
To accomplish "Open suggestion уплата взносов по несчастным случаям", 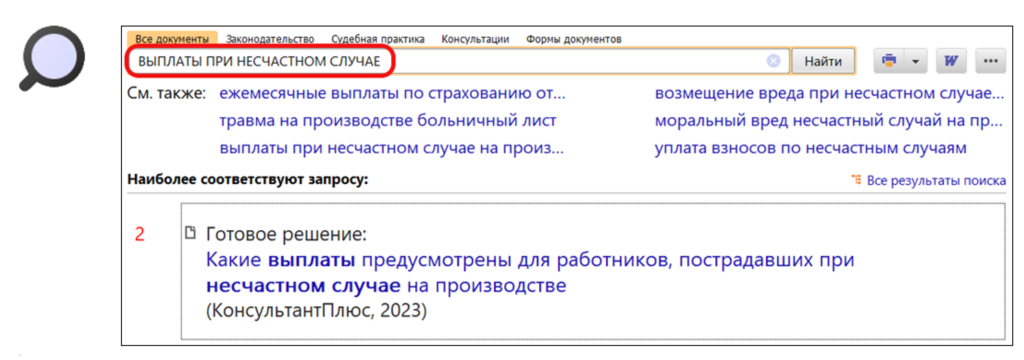I will (810, 148).
